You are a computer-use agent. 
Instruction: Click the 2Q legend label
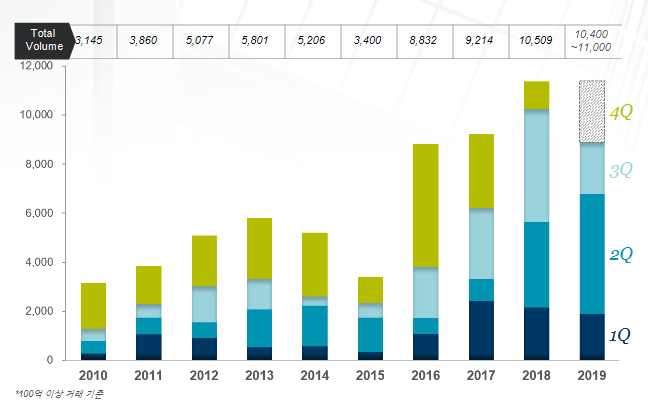(620, 255)
